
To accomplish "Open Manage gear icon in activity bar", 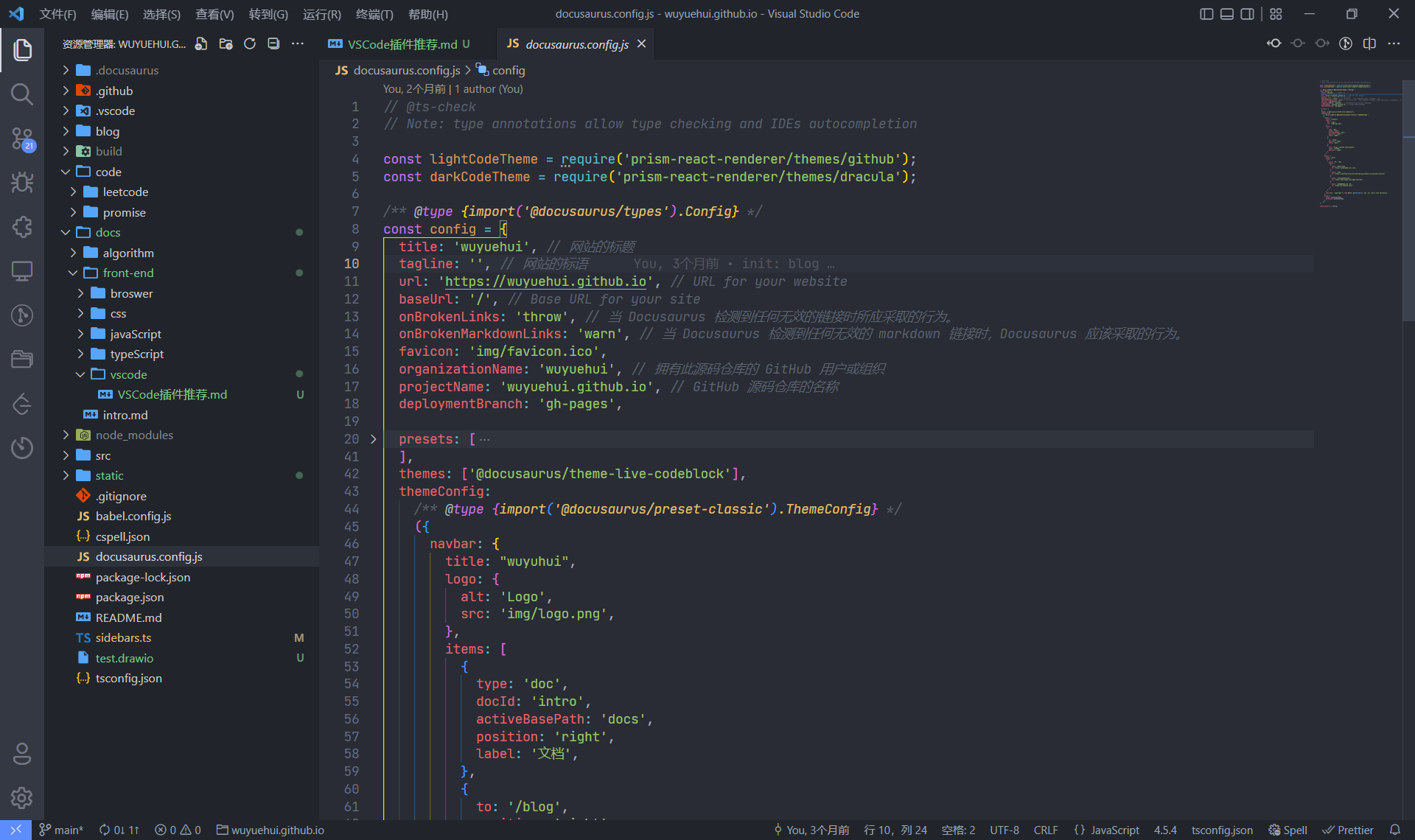I will point(22,798).
